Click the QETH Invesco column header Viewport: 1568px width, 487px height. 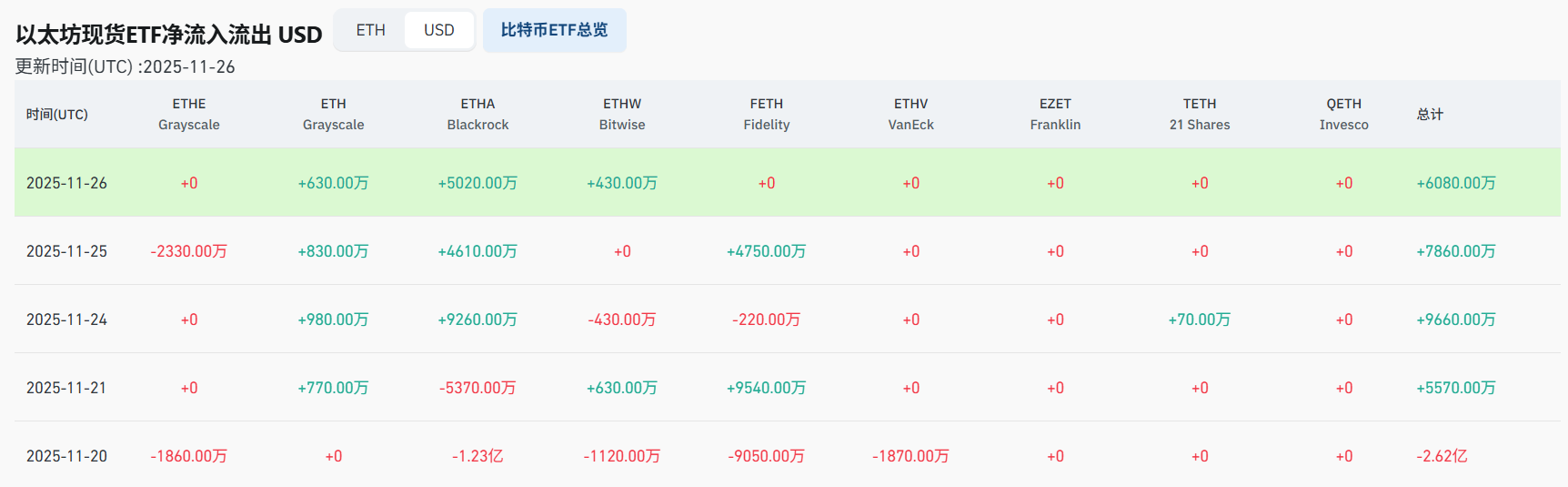pos(1343,115)
